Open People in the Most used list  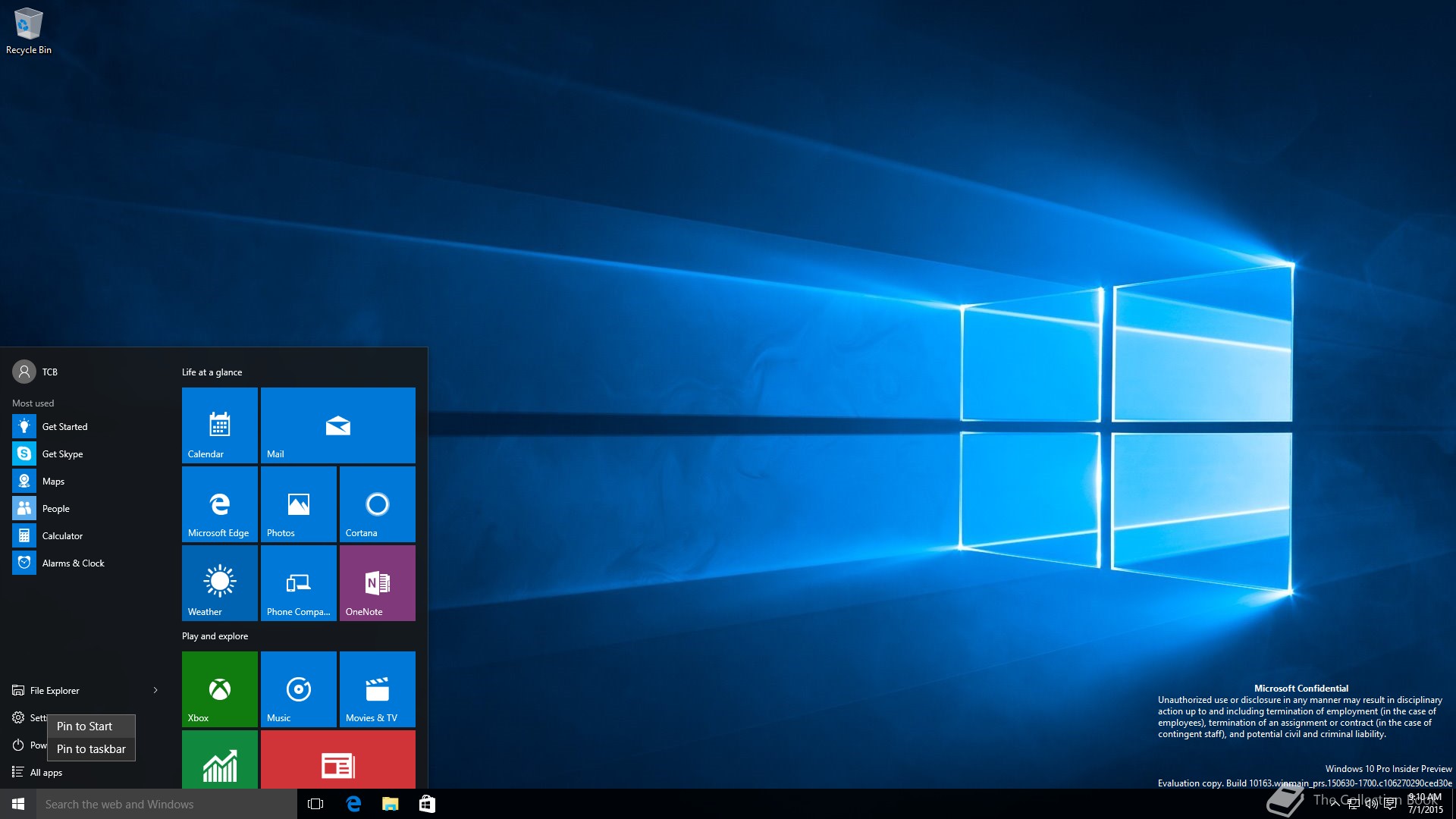[88, 508]
